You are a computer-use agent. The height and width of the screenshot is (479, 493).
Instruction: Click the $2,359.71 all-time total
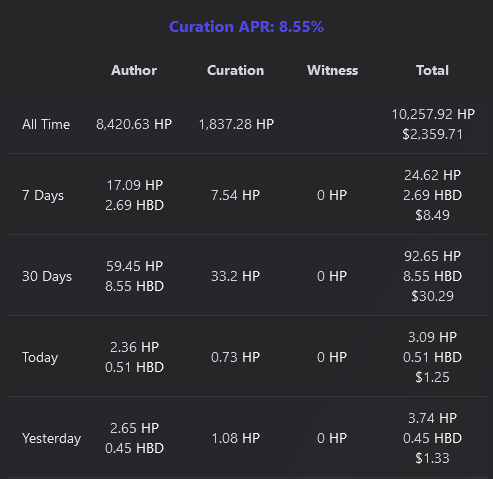click(x=432, y=134)
